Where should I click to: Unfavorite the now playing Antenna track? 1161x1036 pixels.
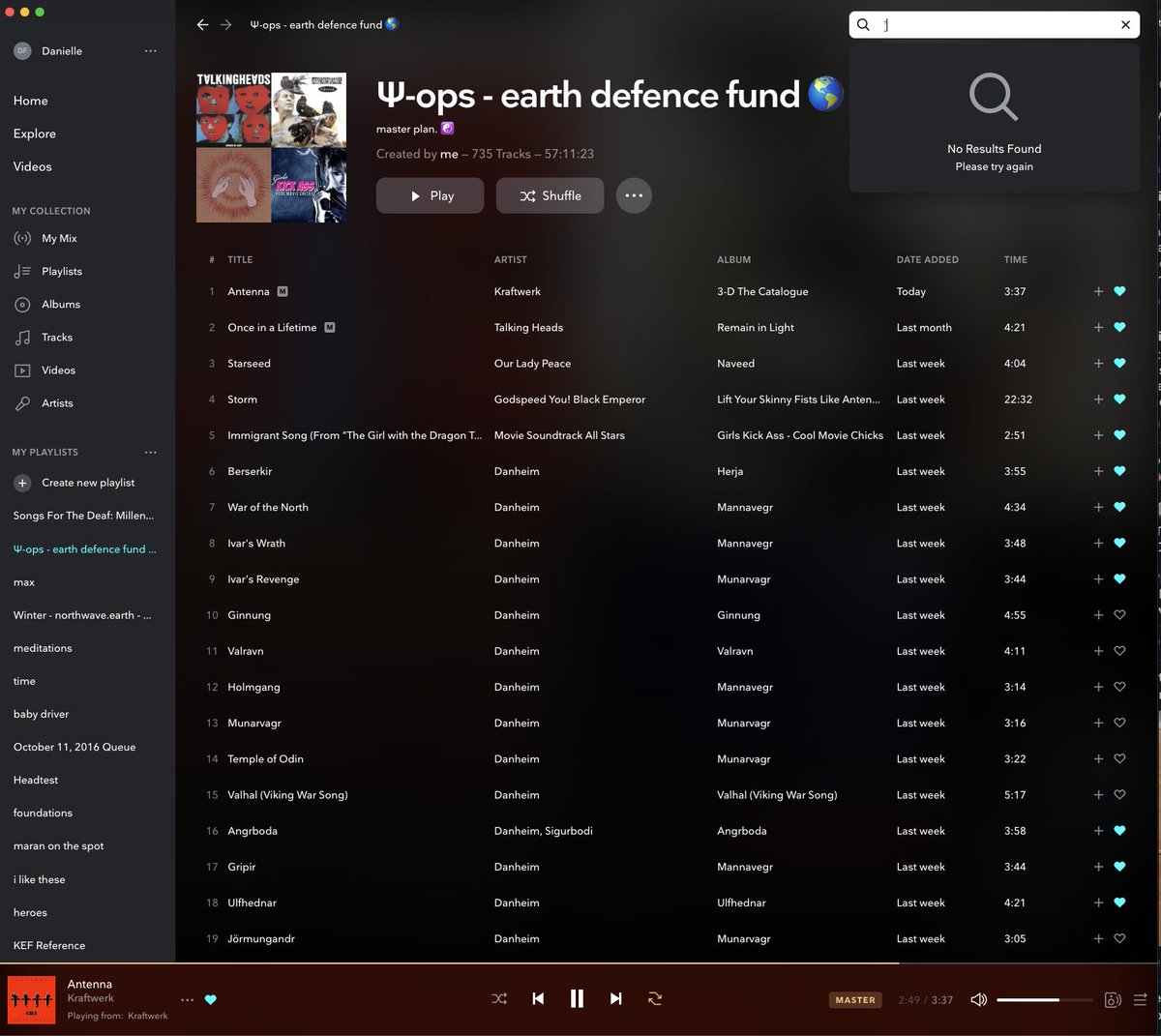(x=211, y=999)
